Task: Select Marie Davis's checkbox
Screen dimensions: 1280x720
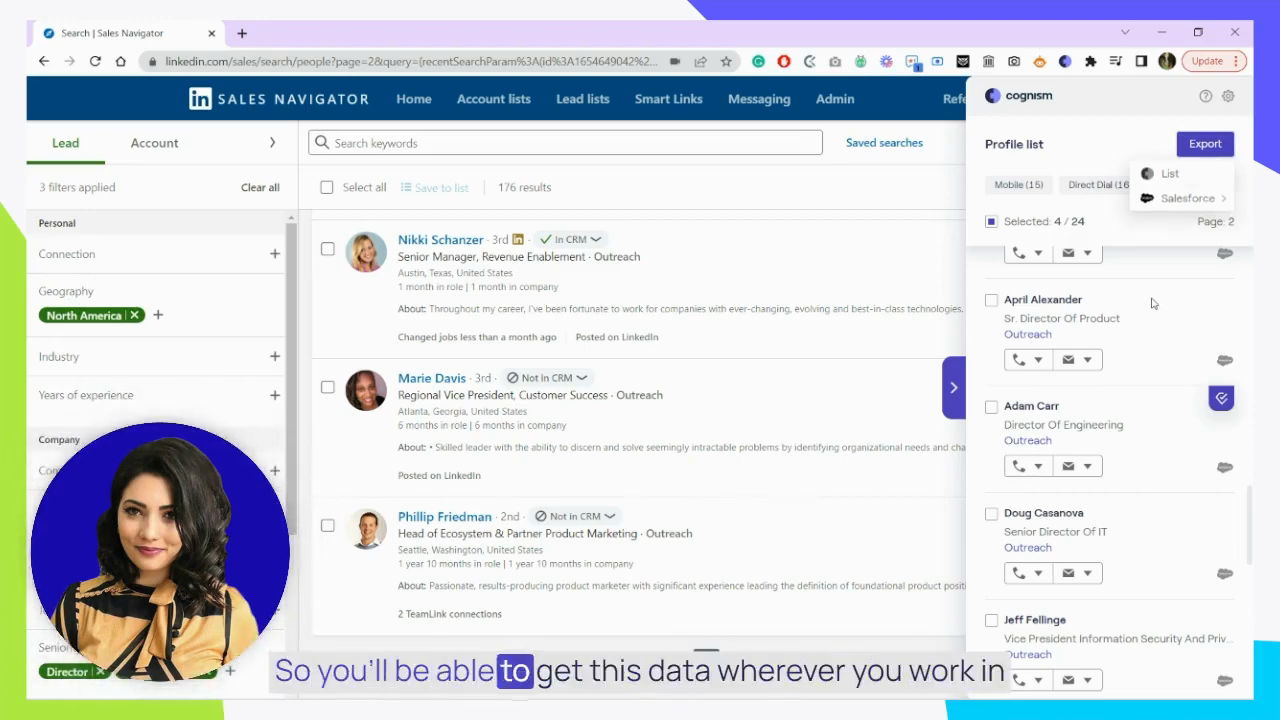Action: point(327,387)
